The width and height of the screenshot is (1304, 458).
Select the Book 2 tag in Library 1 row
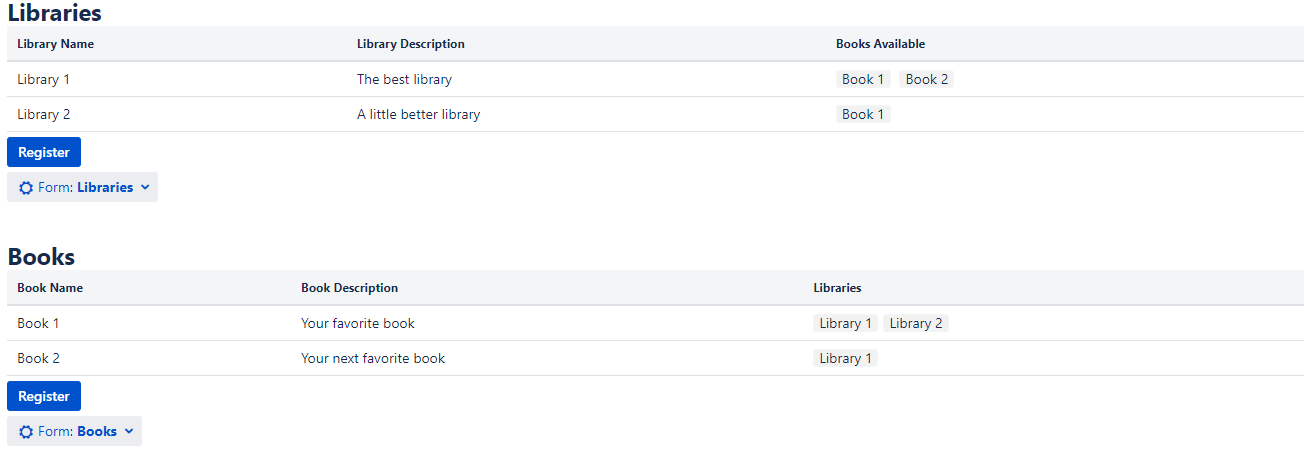(x=927, y=79)
